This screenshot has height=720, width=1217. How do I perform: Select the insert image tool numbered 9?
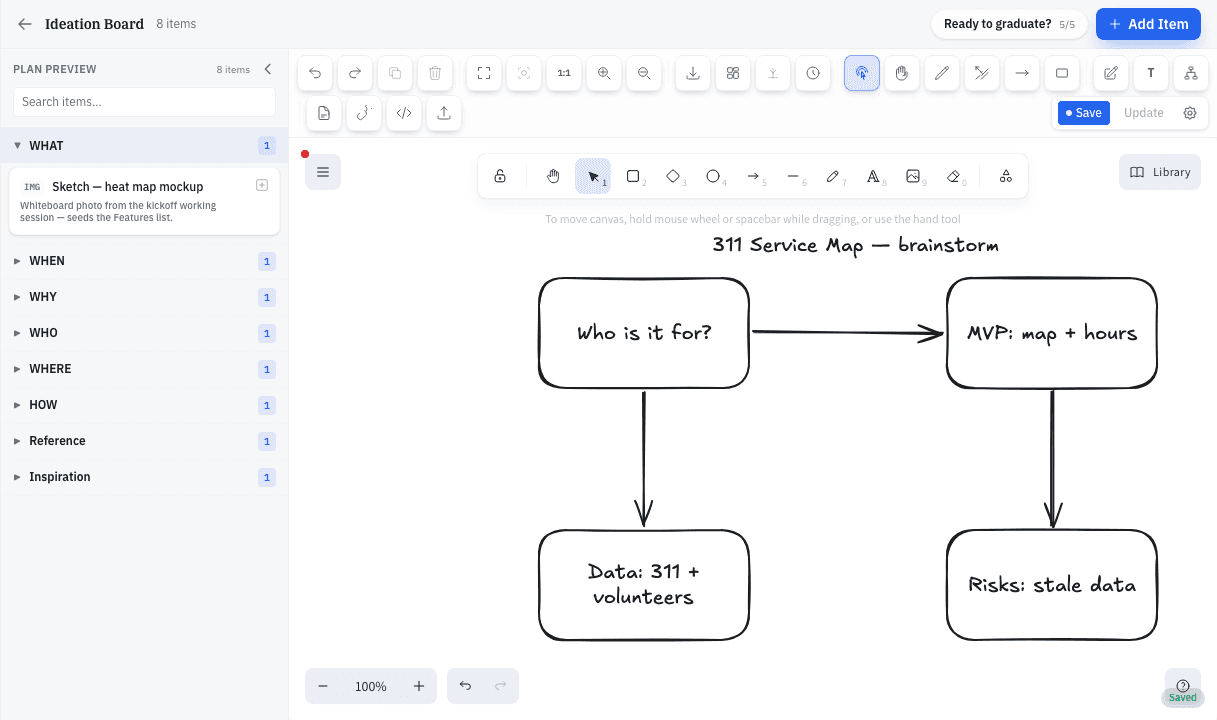(x=913, y=176)
